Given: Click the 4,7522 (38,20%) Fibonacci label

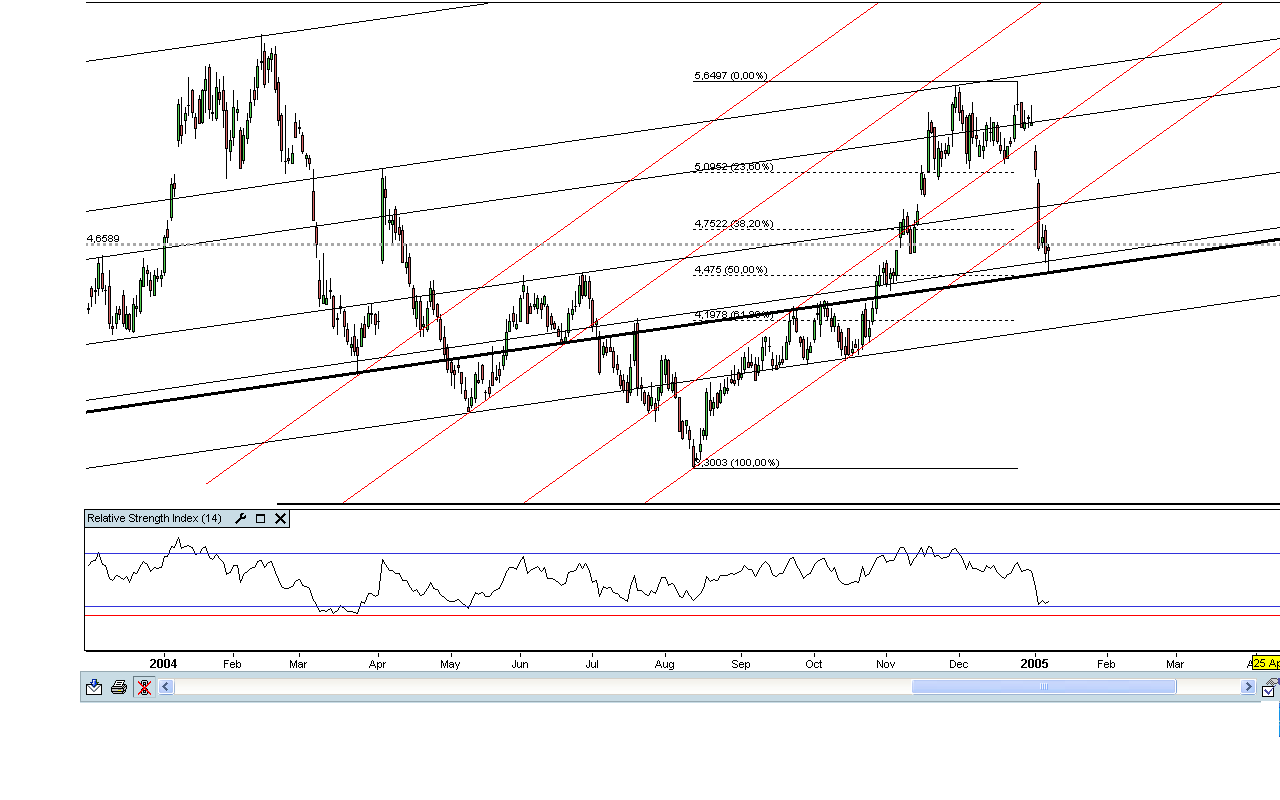Looking at the screenshot, I should point(733,224).
